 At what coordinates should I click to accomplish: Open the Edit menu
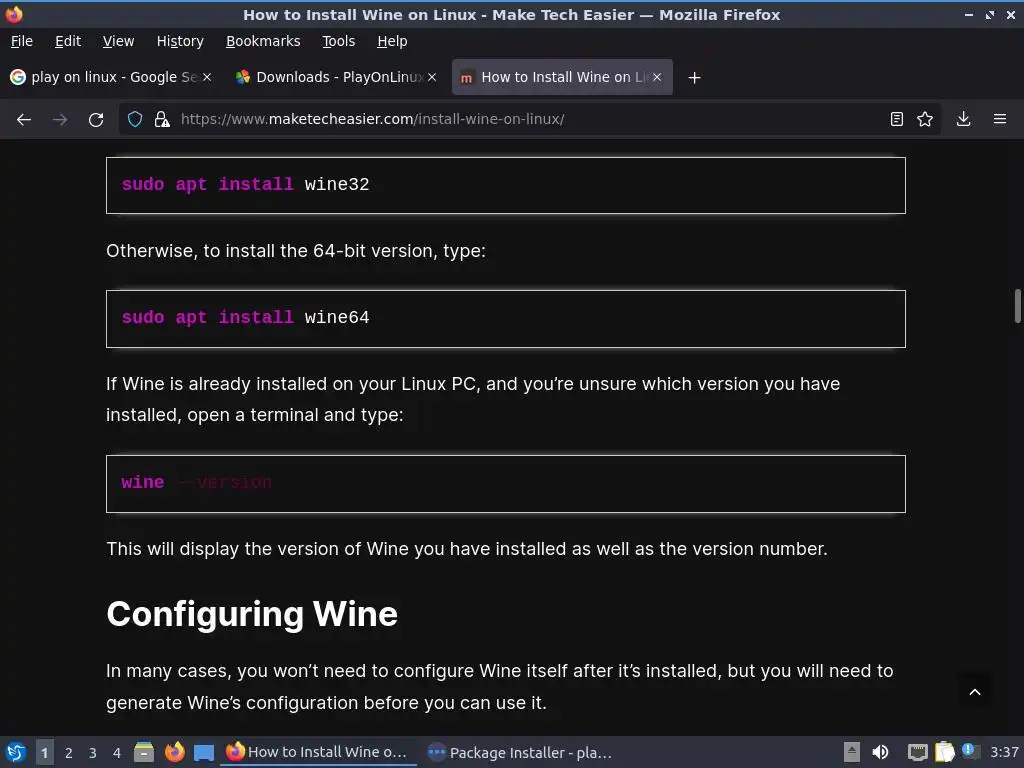tap(68, 41)
